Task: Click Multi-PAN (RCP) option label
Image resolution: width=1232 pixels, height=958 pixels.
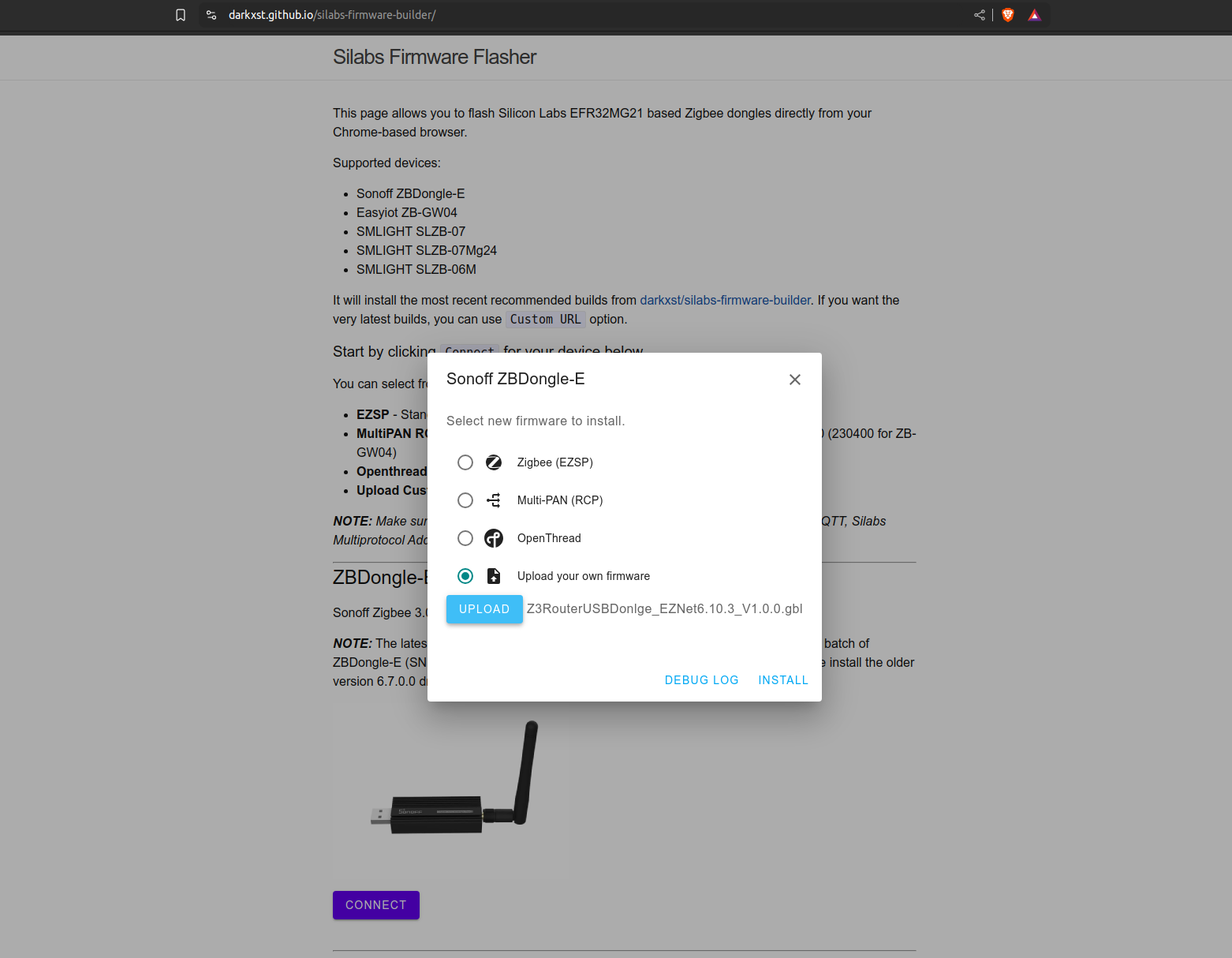Action: (x=560, y=500)
